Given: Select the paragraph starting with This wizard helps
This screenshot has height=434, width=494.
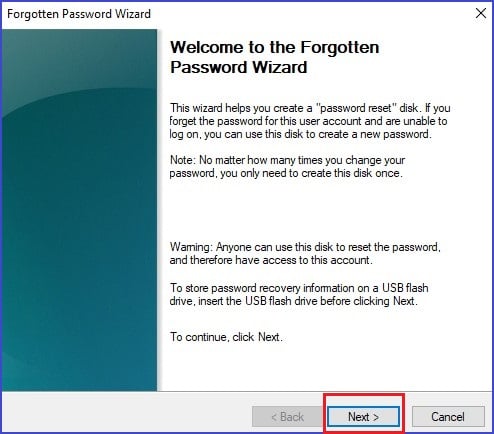Looking at the screenshot, I should click(x=310, y=121).
